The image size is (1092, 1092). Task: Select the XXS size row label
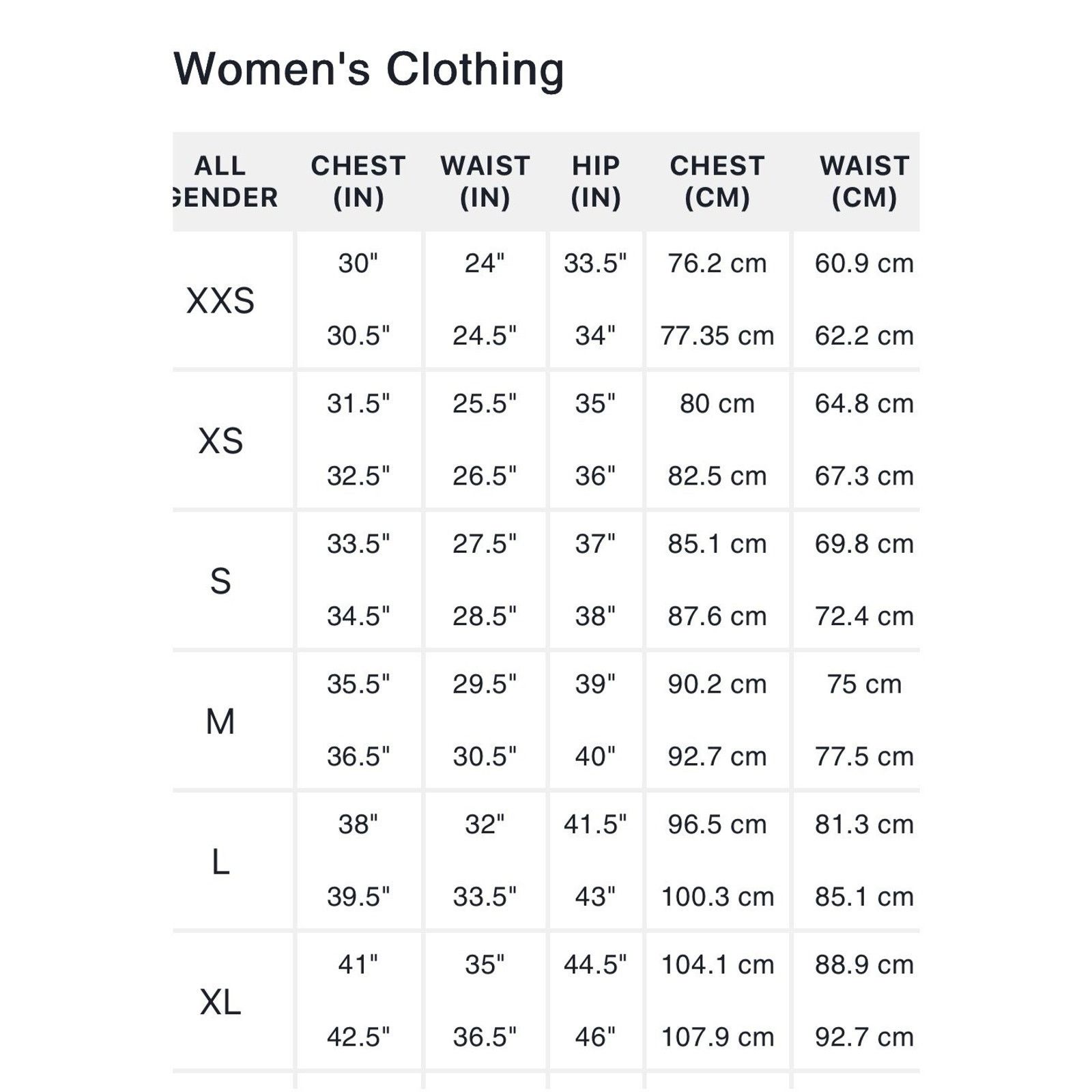coord(220,300)
